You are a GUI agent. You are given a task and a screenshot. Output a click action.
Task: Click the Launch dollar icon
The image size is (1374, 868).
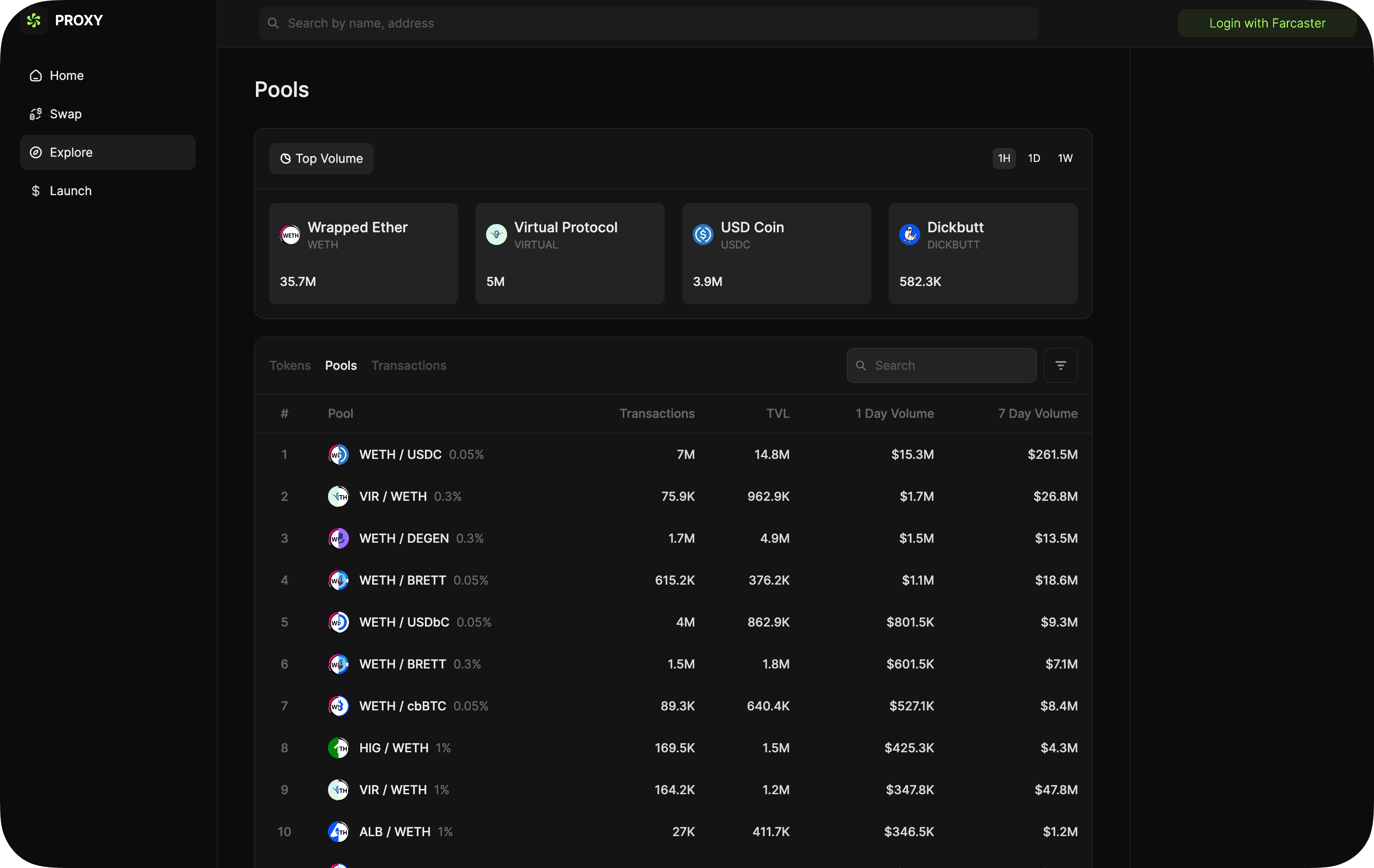click(x=36, y=191)
